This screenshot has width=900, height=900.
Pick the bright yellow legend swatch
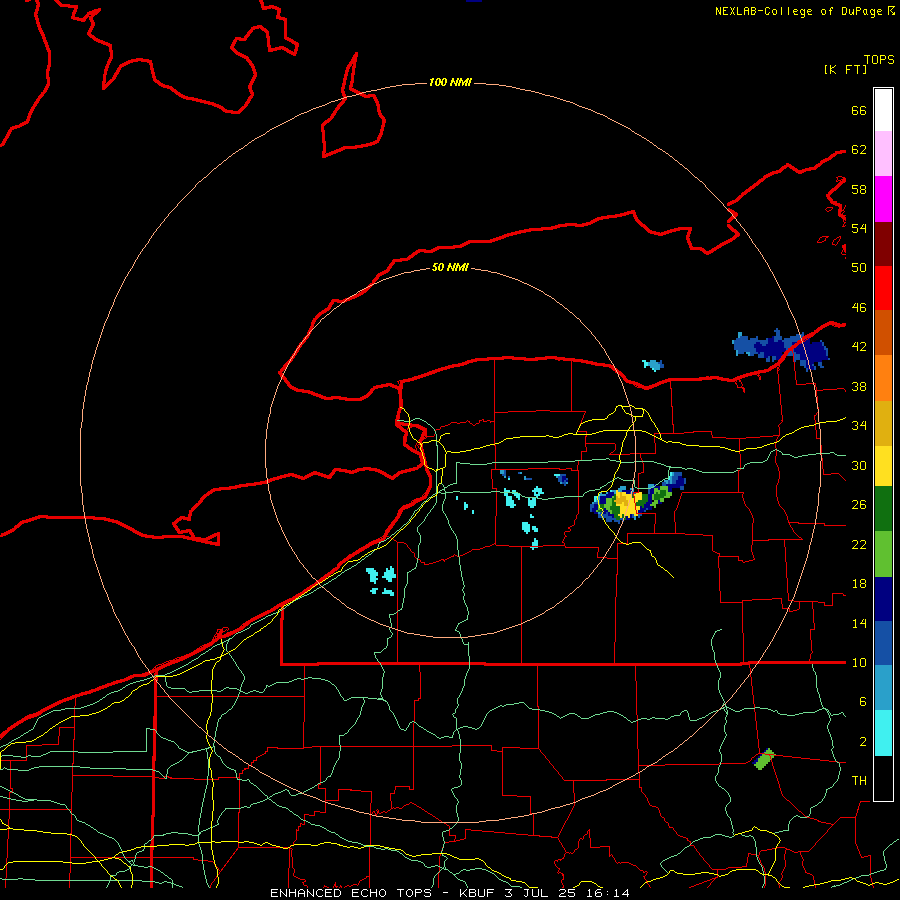[x=883, y=466]
